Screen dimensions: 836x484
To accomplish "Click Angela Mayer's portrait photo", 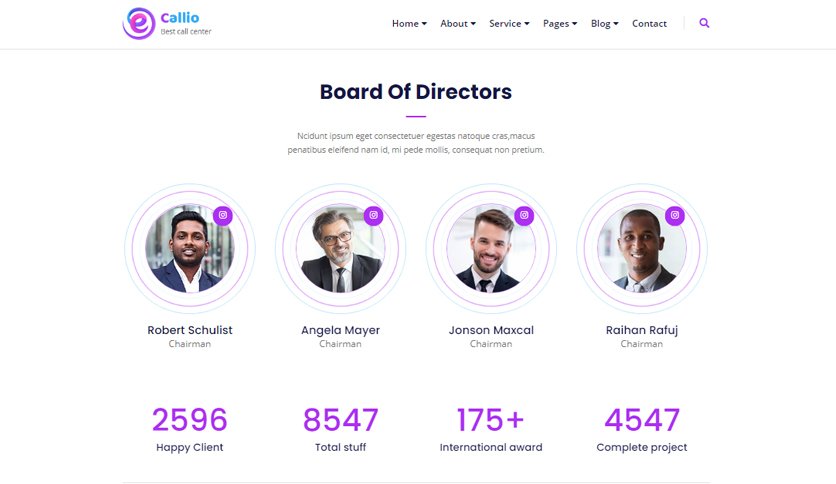I will (x=341, y=248).
